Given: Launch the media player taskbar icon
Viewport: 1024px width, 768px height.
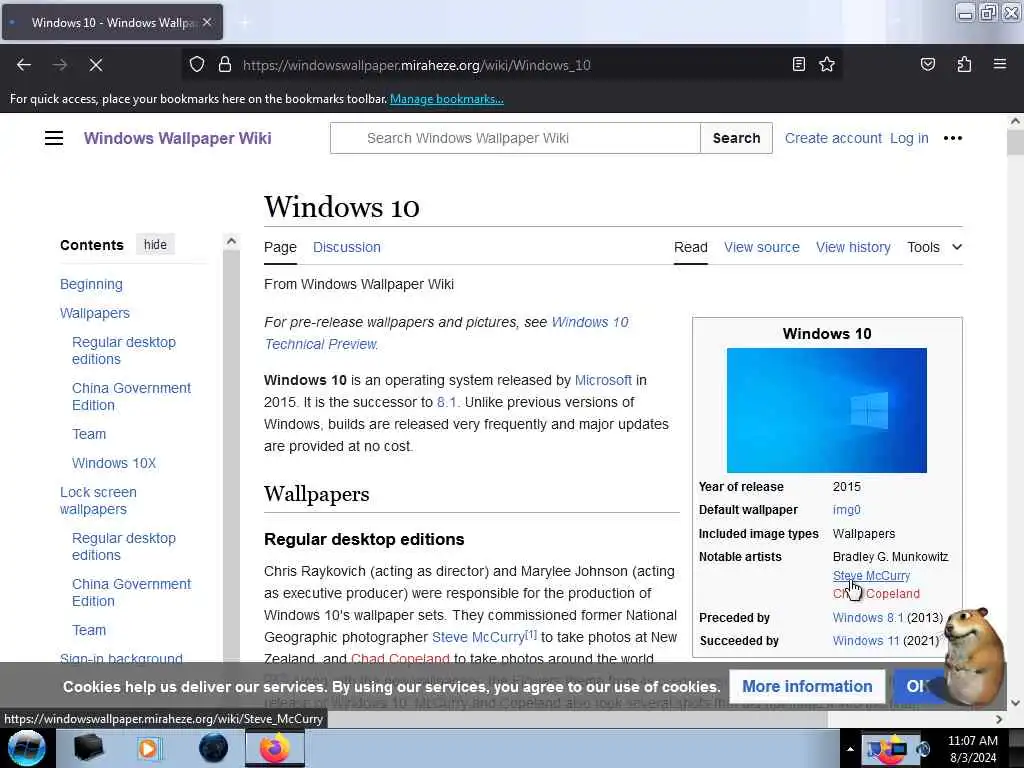Looking at the screenshot, I should 149,748.
